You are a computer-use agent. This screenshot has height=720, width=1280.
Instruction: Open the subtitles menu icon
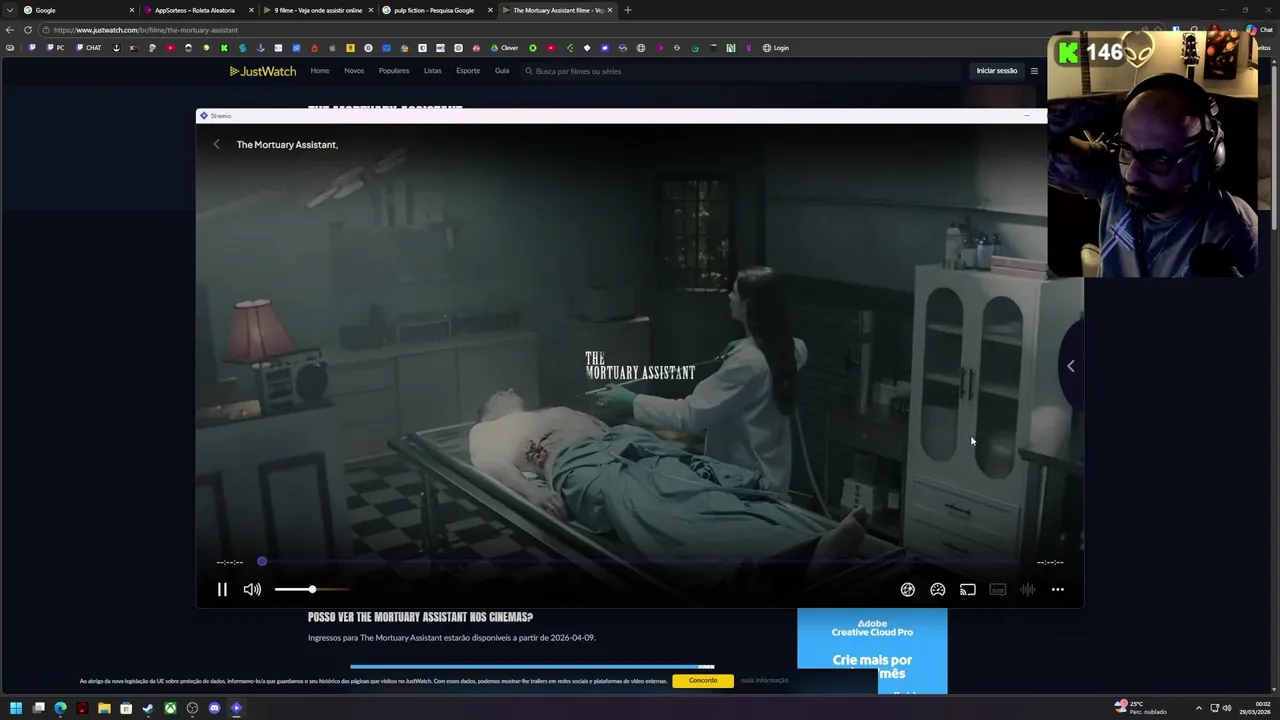997,590
